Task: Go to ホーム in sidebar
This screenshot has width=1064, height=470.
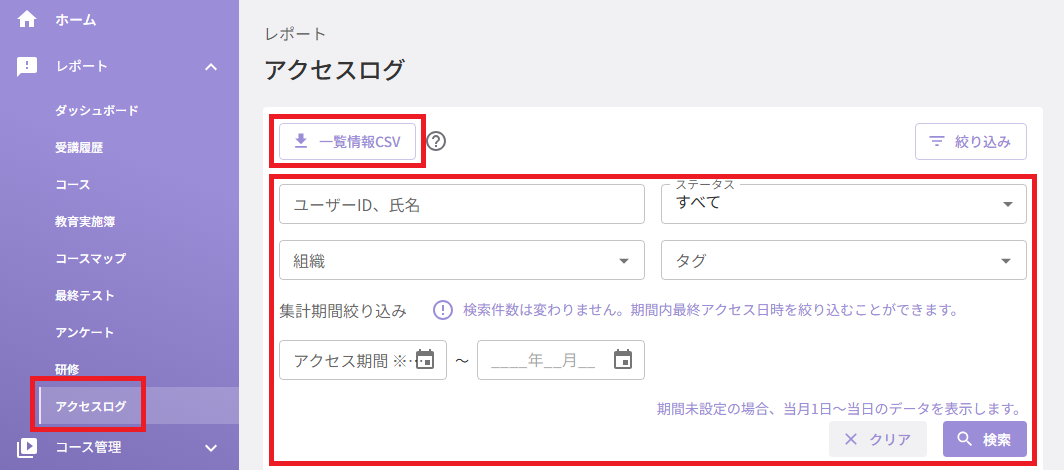Action: pyautogui.click(x=76, y=20)
